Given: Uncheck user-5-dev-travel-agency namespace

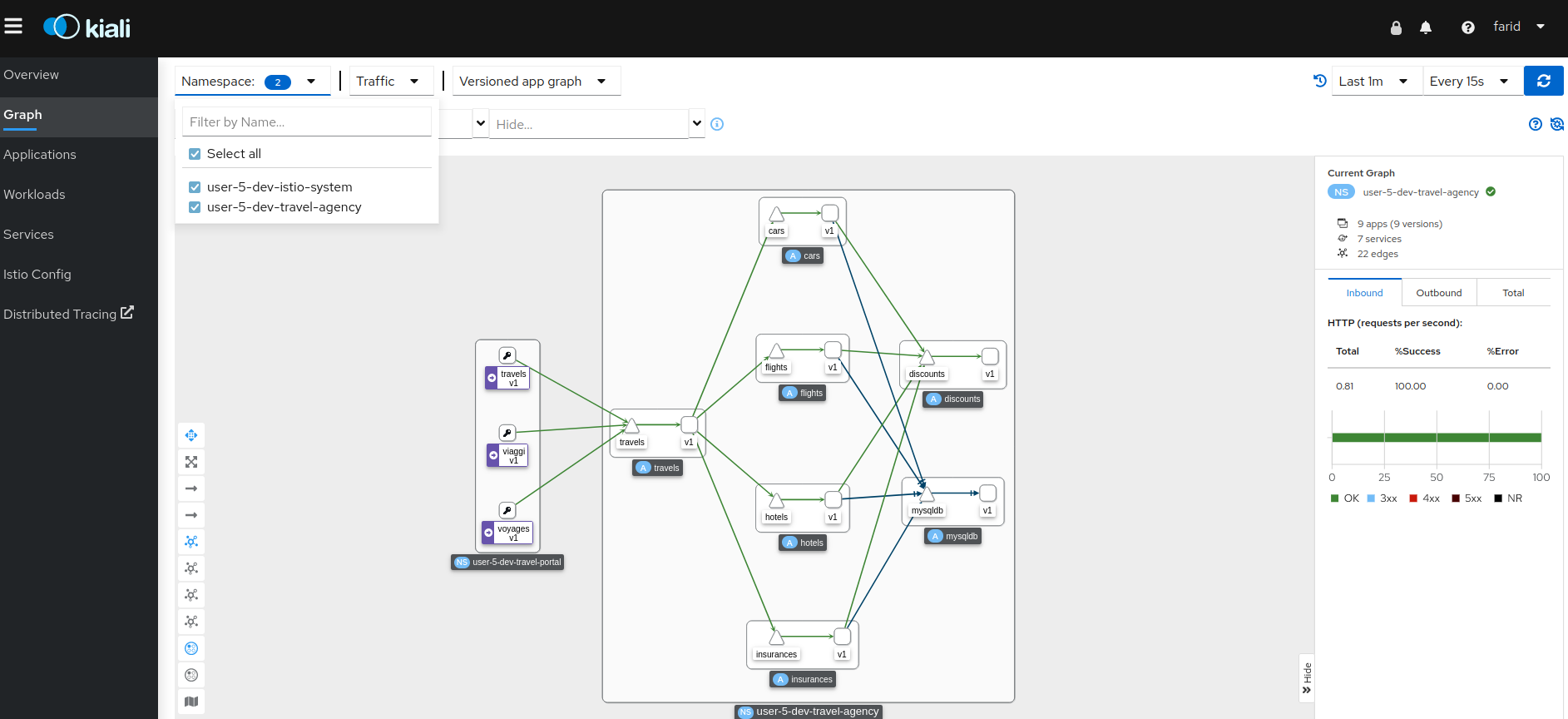Looking at the screenshot, I should coord(195,207).
